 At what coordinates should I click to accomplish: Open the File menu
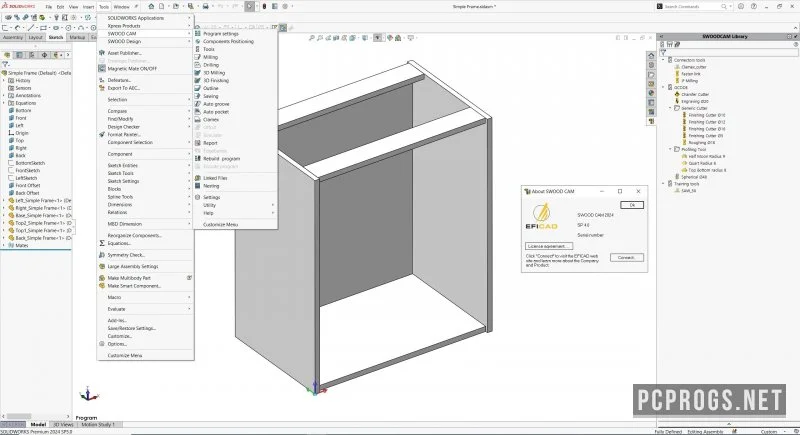tap(48, 7)
